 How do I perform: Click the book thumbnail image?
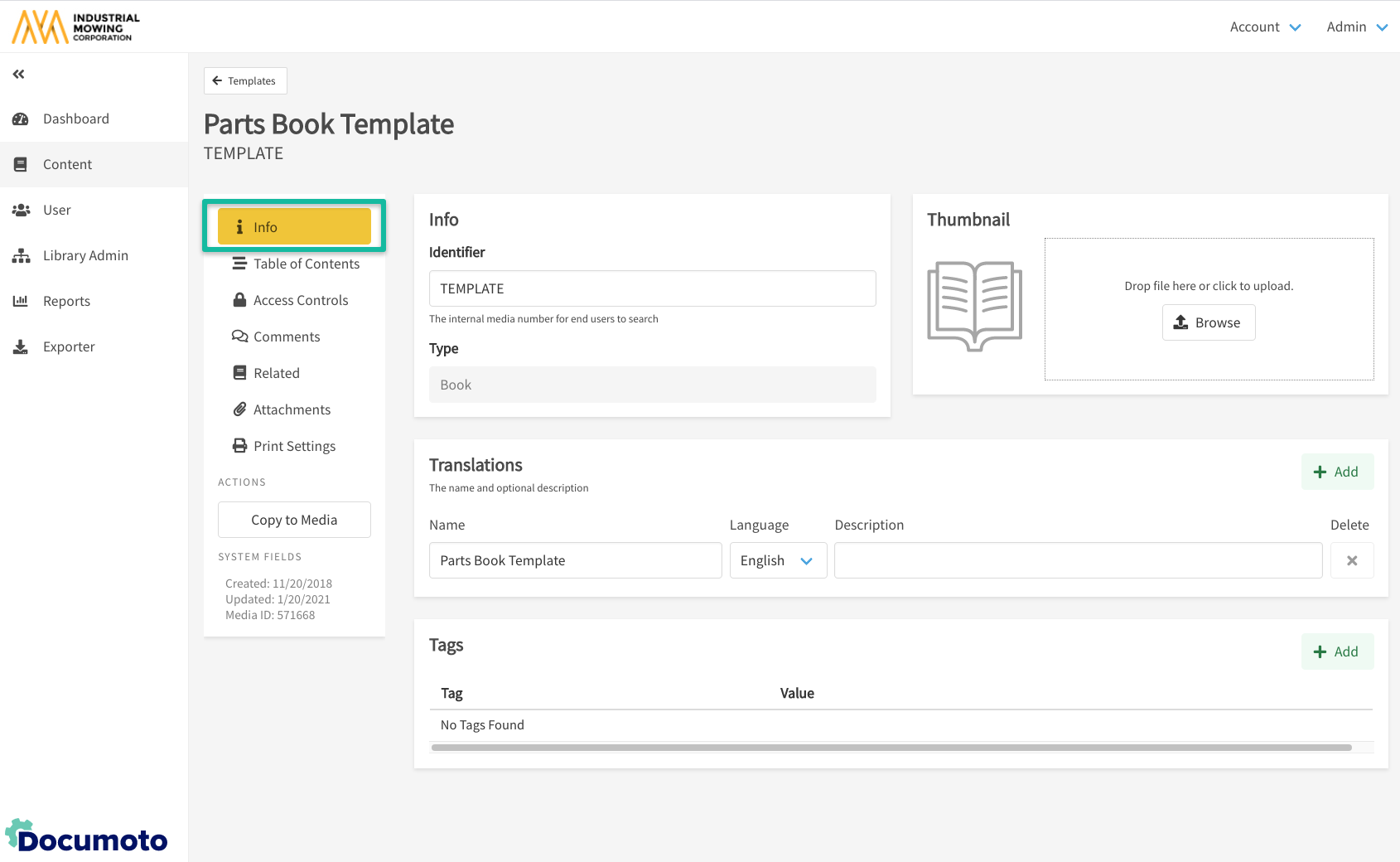pyautogui.click(x=974, y=306)
